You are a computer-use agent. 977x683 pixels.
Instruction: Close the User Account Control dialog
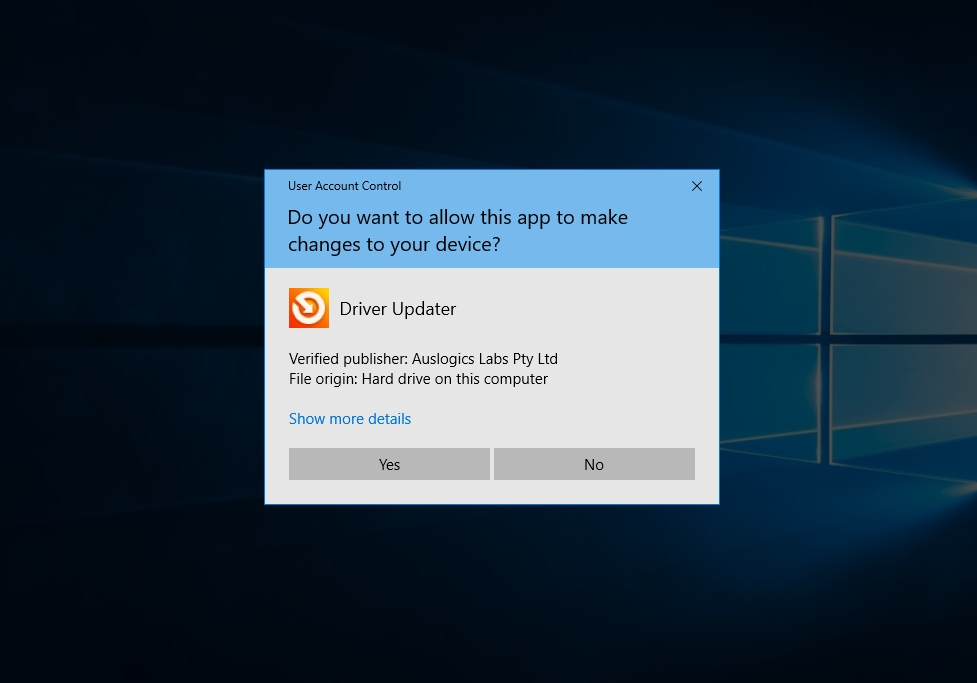697,186
